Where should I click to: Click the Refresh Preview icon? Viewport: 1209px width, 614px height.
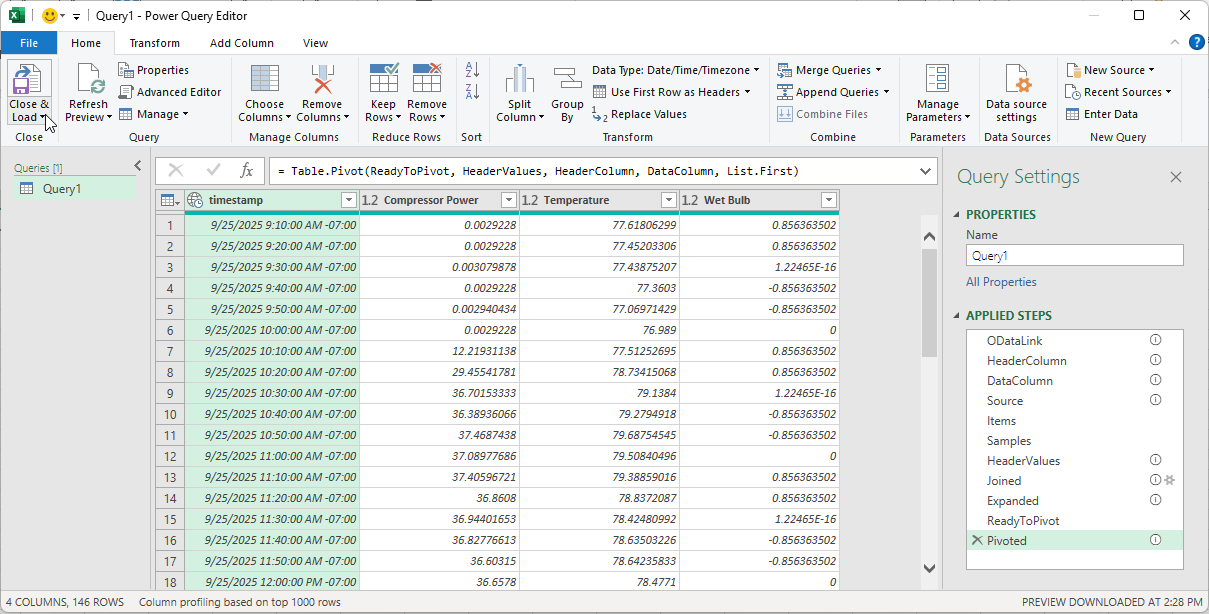point(88,80)
